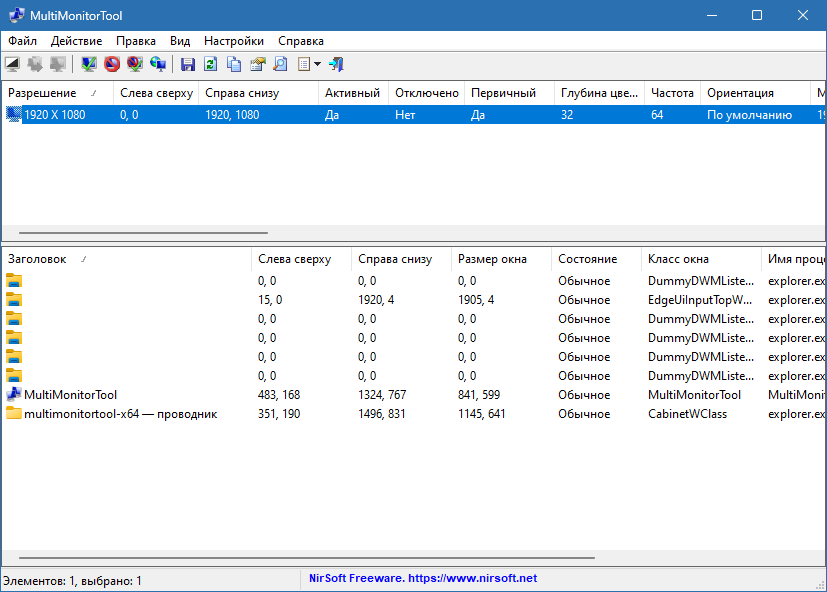827x592 pixels.
Task: Click the MultiMonitorTool row app icon
Action: click(x=14, y=394)
